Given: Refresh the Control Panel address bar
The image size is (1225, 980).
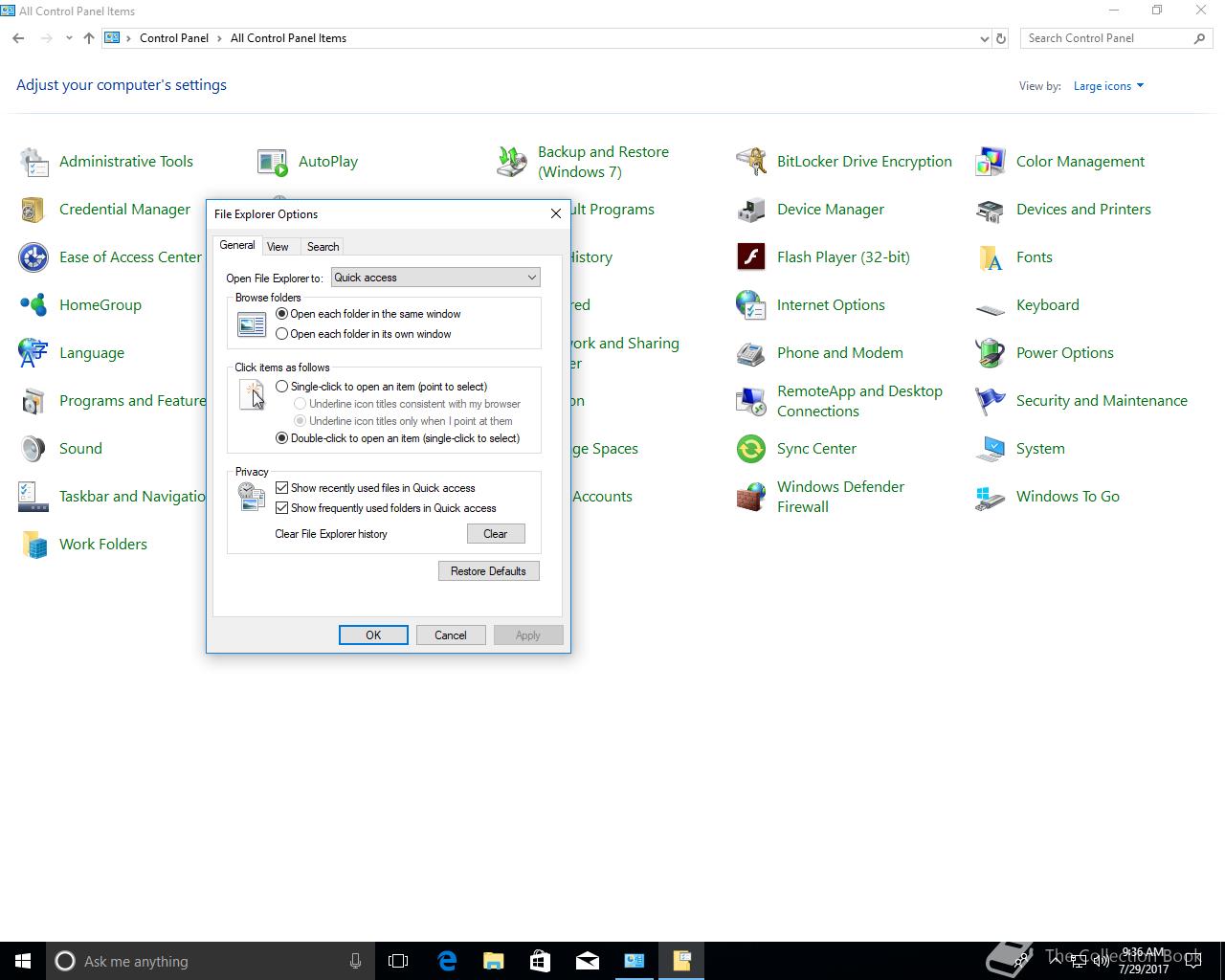Looking at the screenshot, I should [x=1001, y=38].
